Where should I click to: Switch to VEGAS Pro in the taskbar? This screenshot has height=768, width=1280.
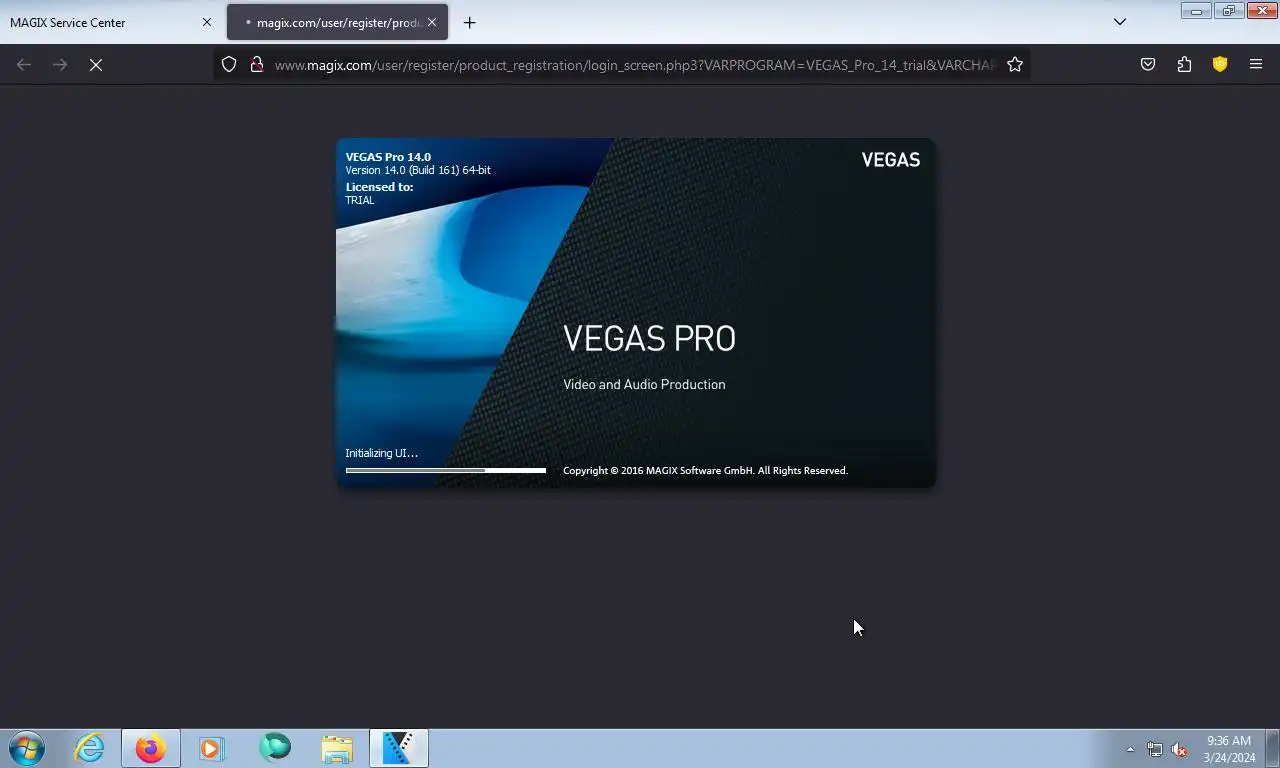click(x=399, y=748)
